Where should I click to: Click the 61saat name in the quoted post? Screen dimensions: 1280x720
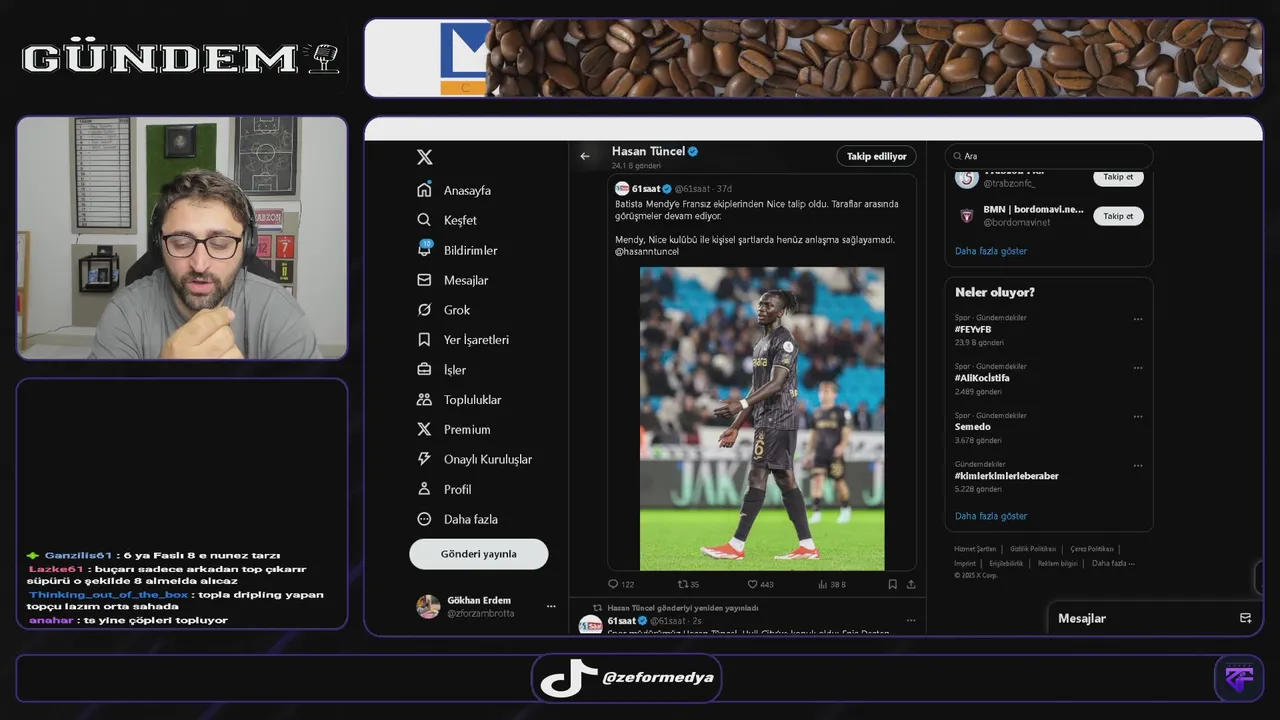tap(646, 188)
